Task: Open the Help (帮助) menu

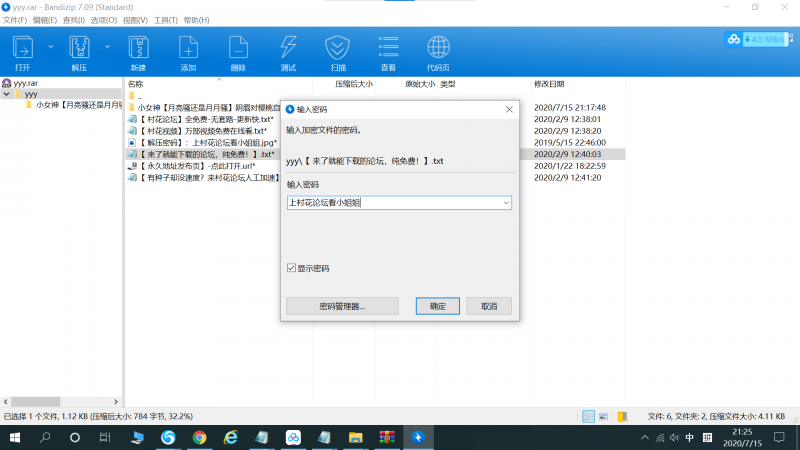Action: pos(196,20)
